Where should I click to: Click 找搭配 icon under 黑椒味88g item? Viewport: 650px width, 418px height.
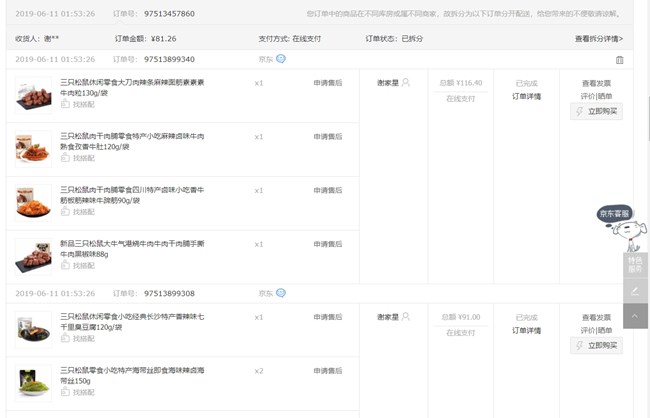coord(65,265)
